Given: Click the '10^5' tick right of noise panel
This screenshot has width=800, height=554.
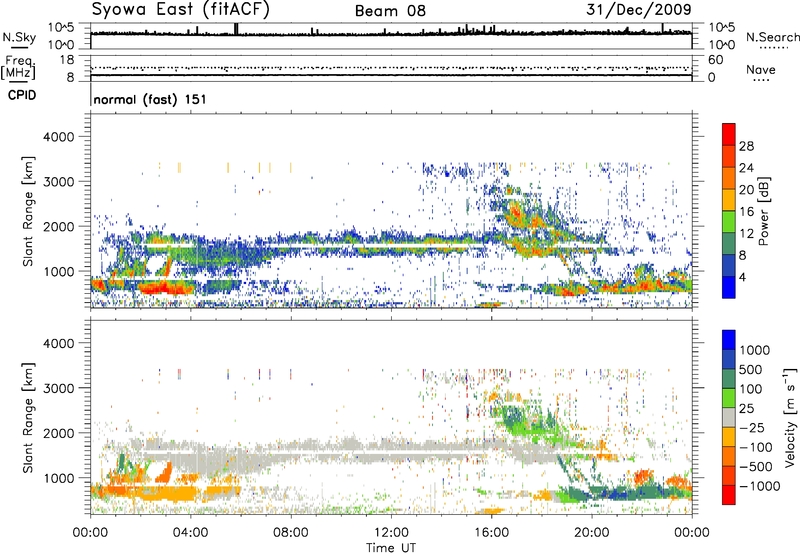Looking at the screenshot, I should tap(721, 28).
